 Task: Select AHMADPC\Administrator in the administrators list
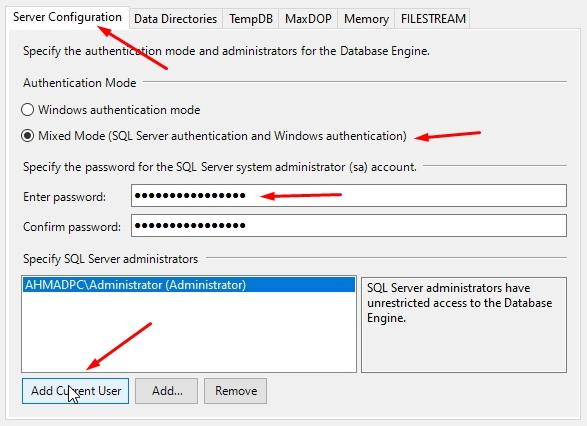(189, 285)
